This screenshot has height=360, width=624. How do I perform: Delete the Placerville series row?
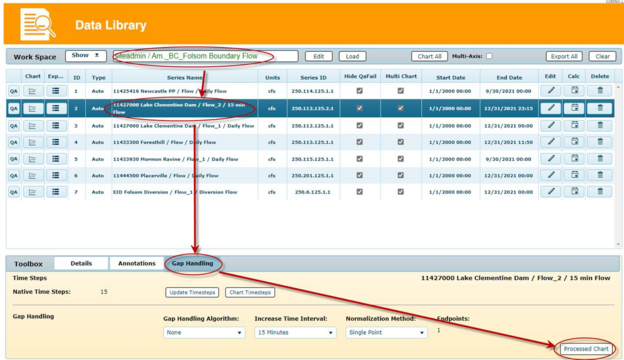click(x=600, y=175)
